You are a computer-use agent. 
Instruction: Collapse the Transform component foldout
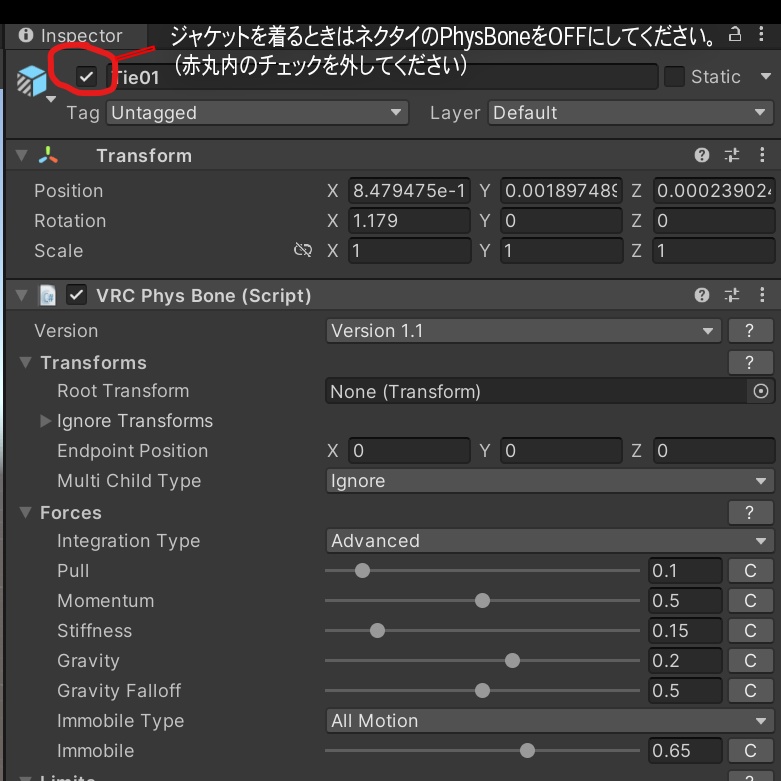click(x=21, y=155)
